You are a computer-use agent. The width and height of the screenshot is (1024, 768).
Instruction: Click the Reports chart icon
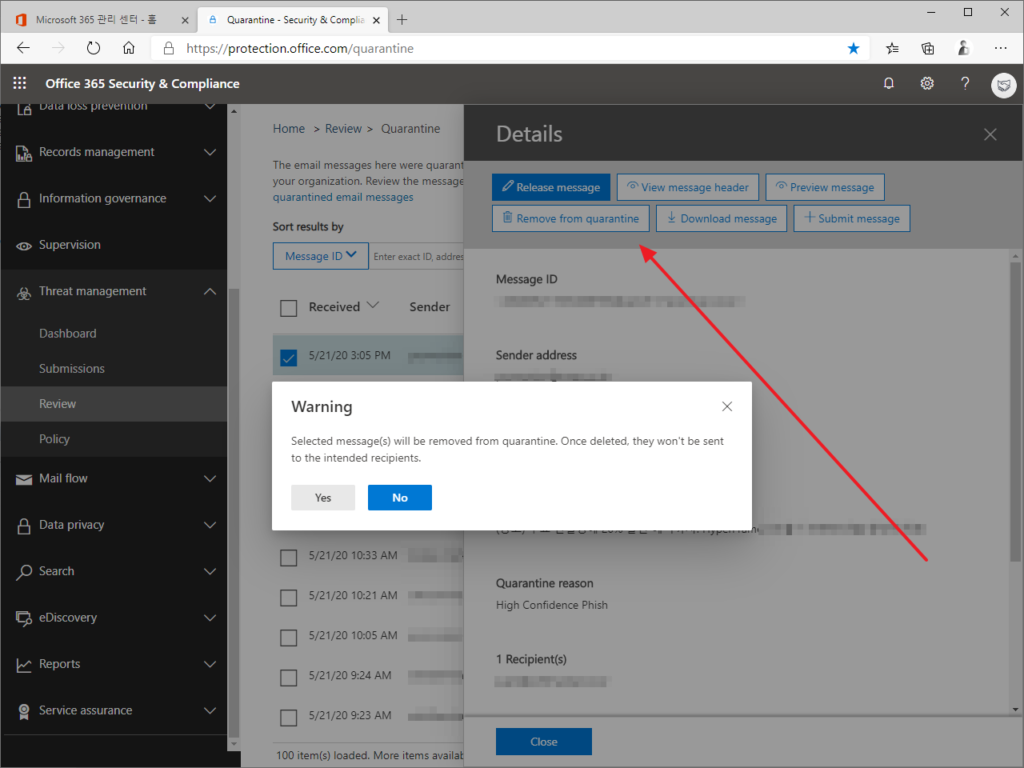22,663
